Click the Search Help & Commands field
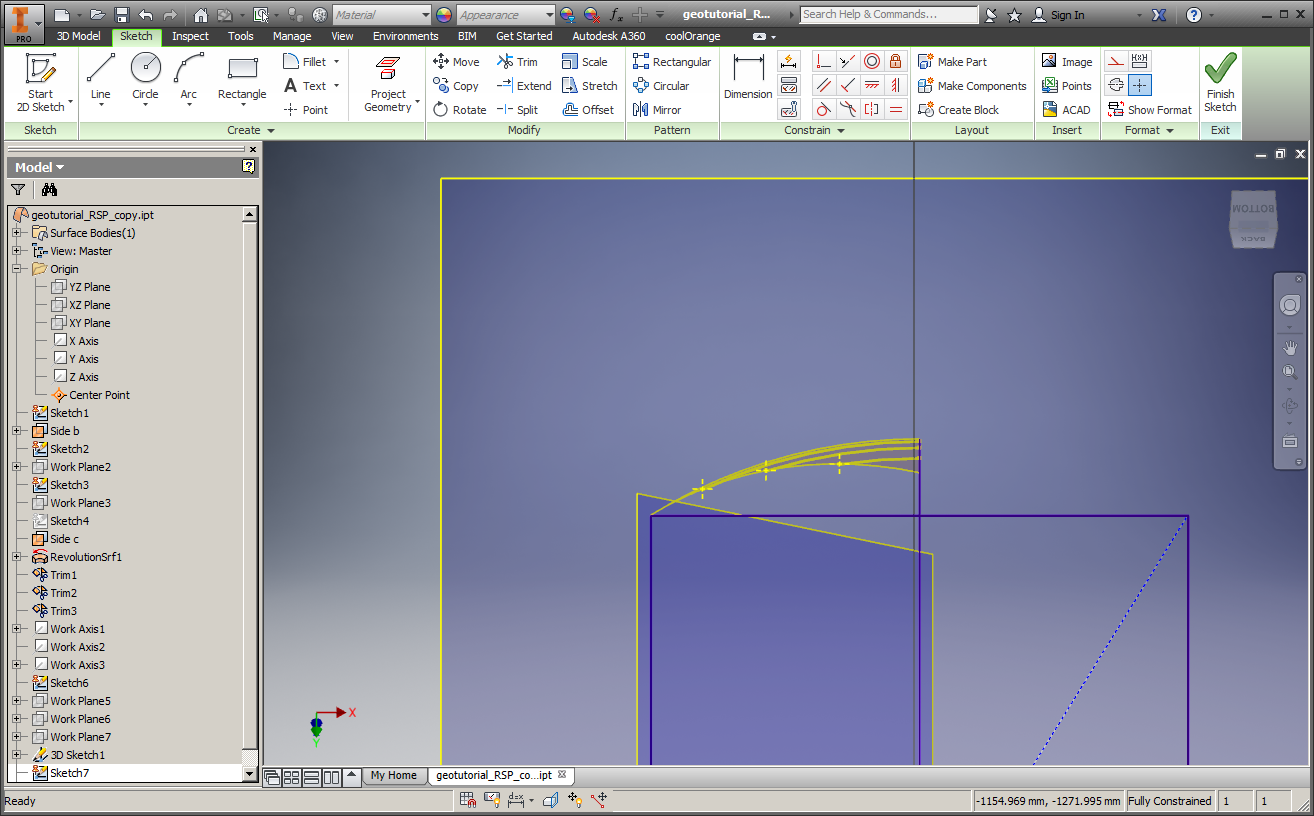 pos(889,15)
